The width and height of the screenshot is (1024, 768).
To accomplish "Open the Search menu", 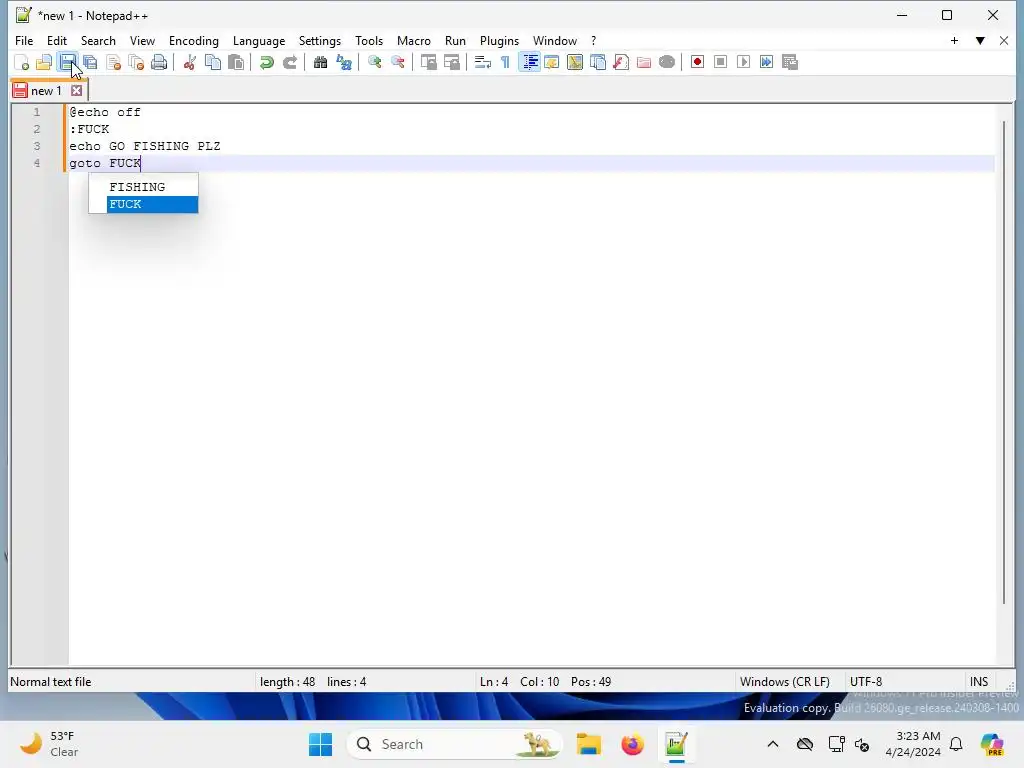I will [98, 40].
